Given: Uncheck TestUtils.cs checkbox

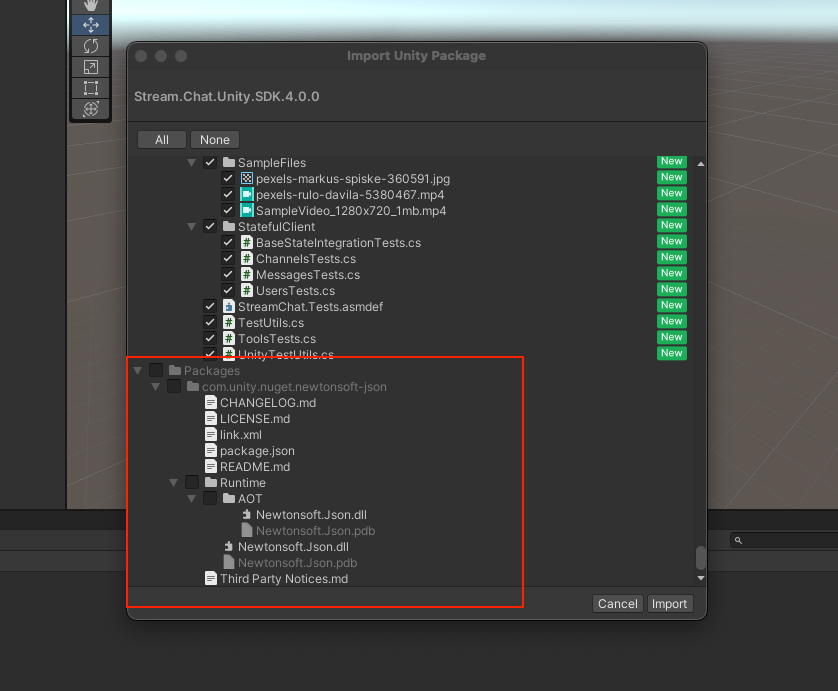Looking at the screenshot, I should click(210, 323).
